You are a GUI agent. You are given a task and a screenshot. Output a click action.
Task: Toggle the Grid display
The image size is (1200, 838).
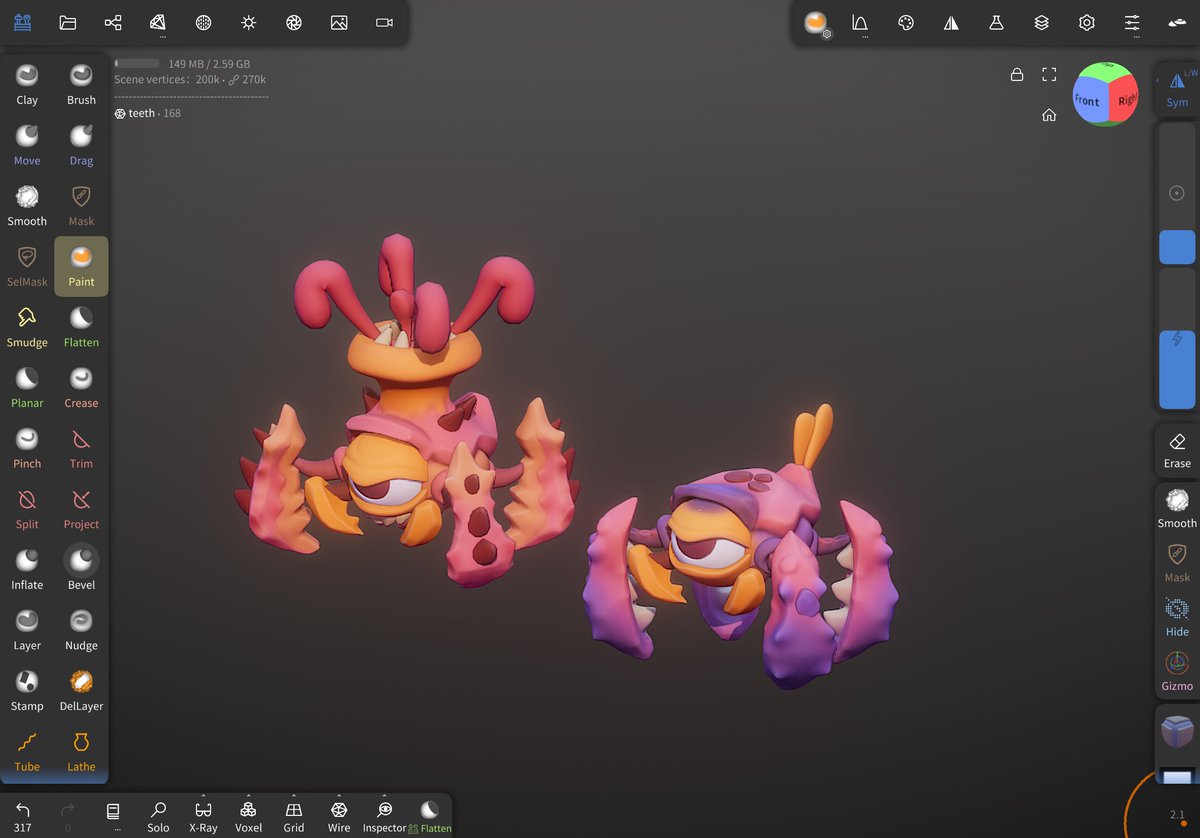tap(293, 816)
